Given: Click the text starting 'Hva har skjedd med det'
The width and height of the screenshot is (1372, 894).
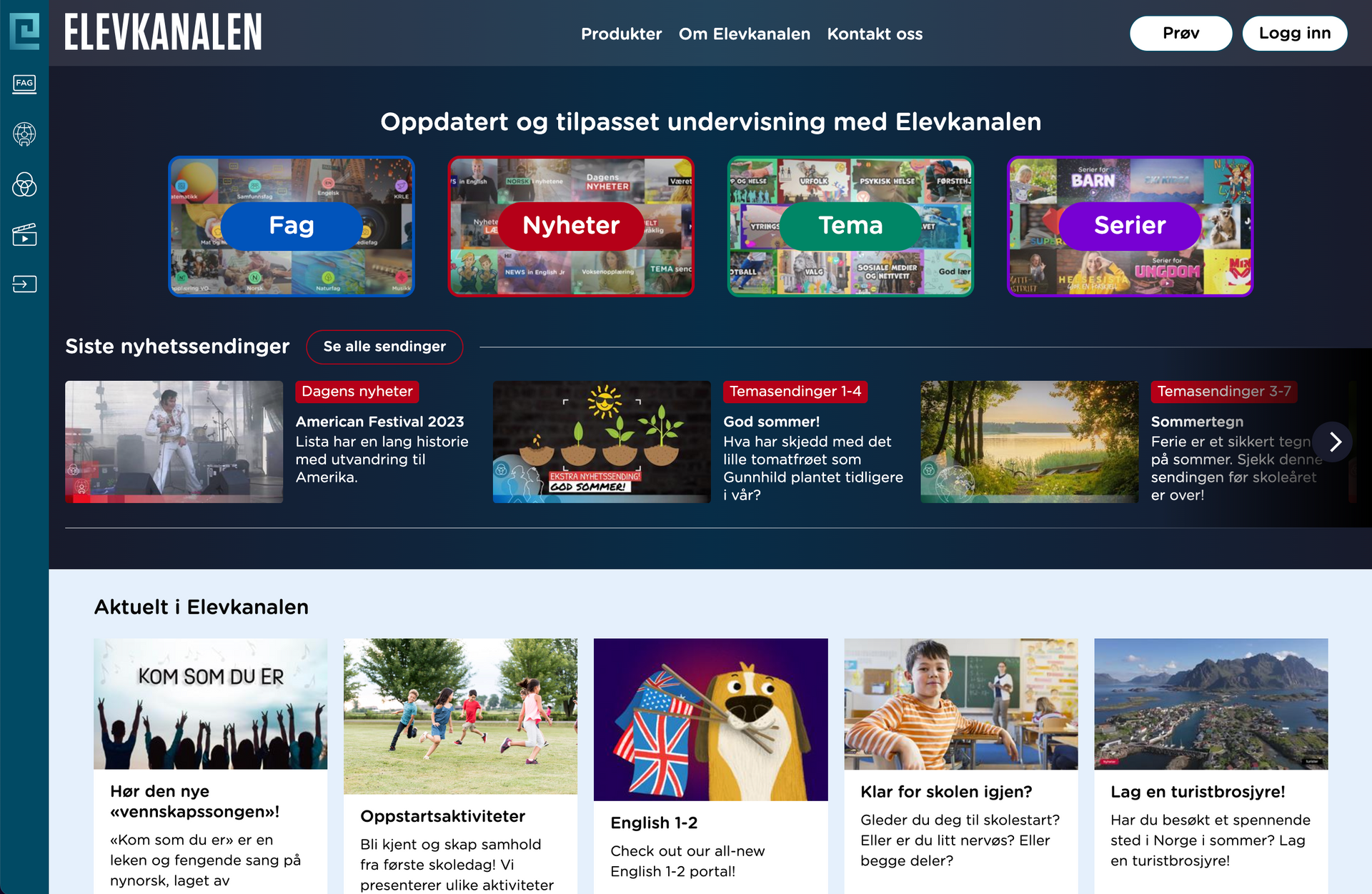Looking at the screenshot, I should coord(813,468).
